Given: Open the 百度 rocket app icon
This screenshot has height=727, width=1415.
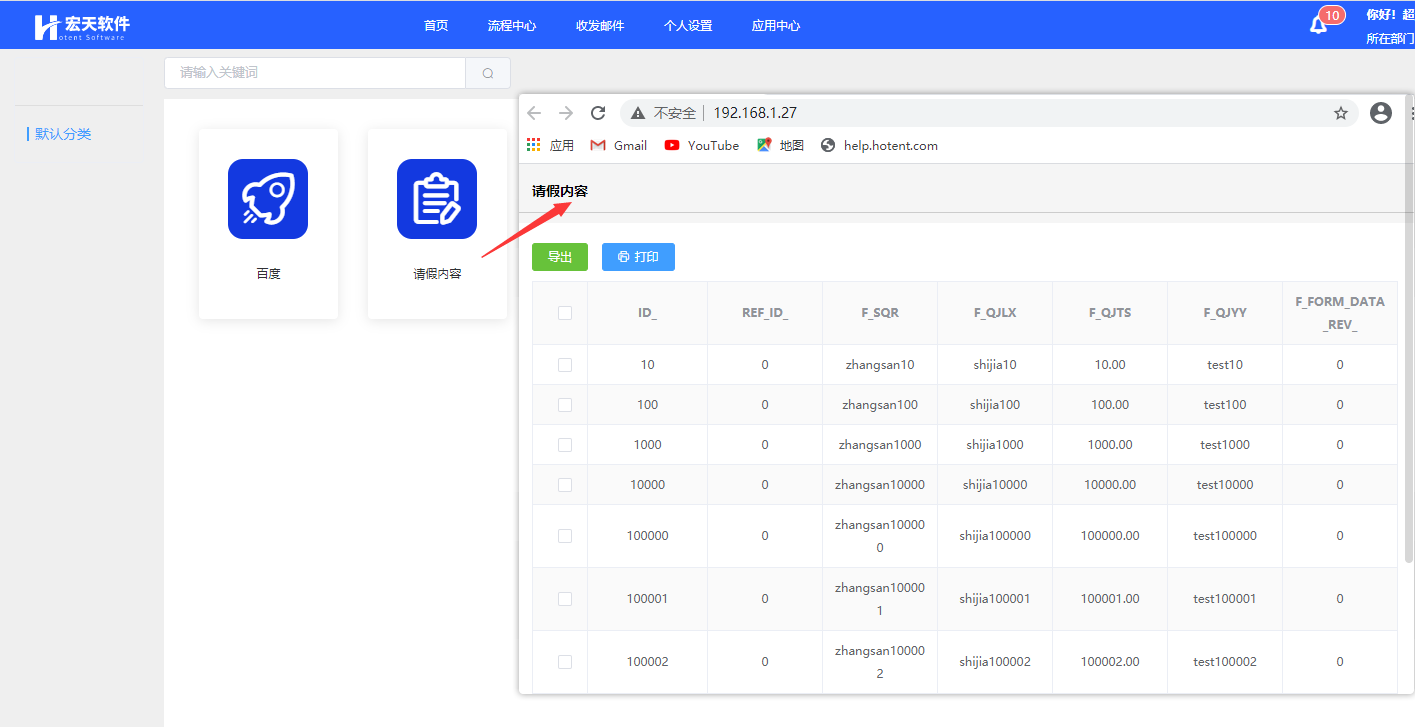Looking at the screenshot, I should [x=268, y=199].
